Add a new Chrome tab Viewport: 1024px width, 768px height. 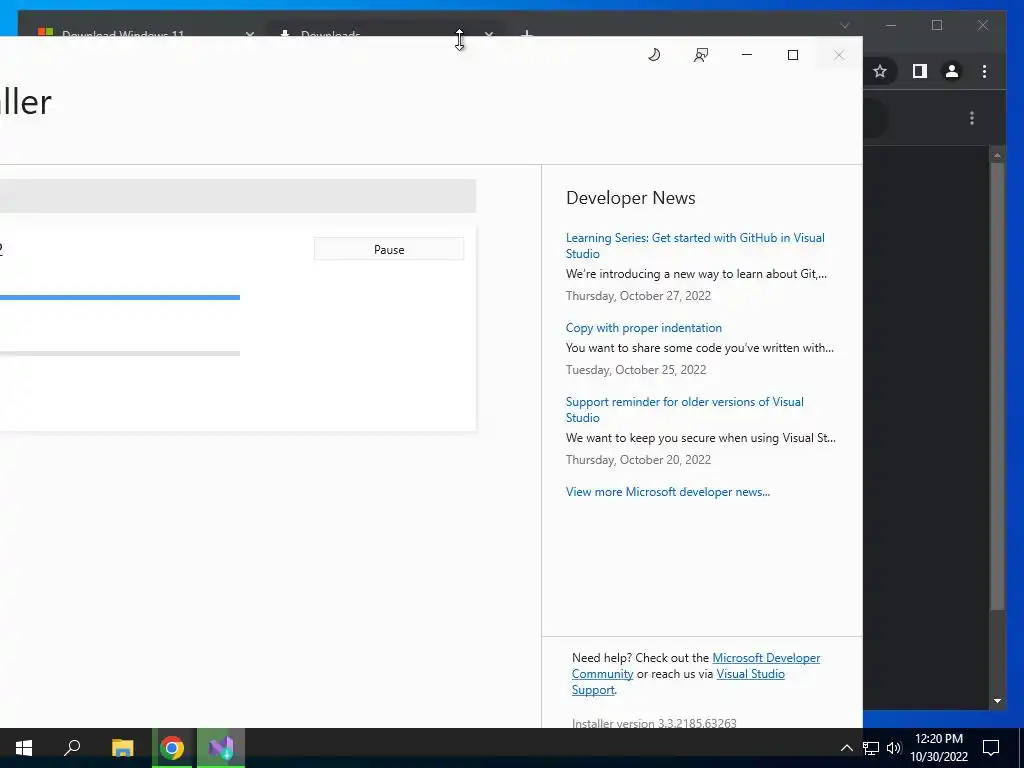526,33
